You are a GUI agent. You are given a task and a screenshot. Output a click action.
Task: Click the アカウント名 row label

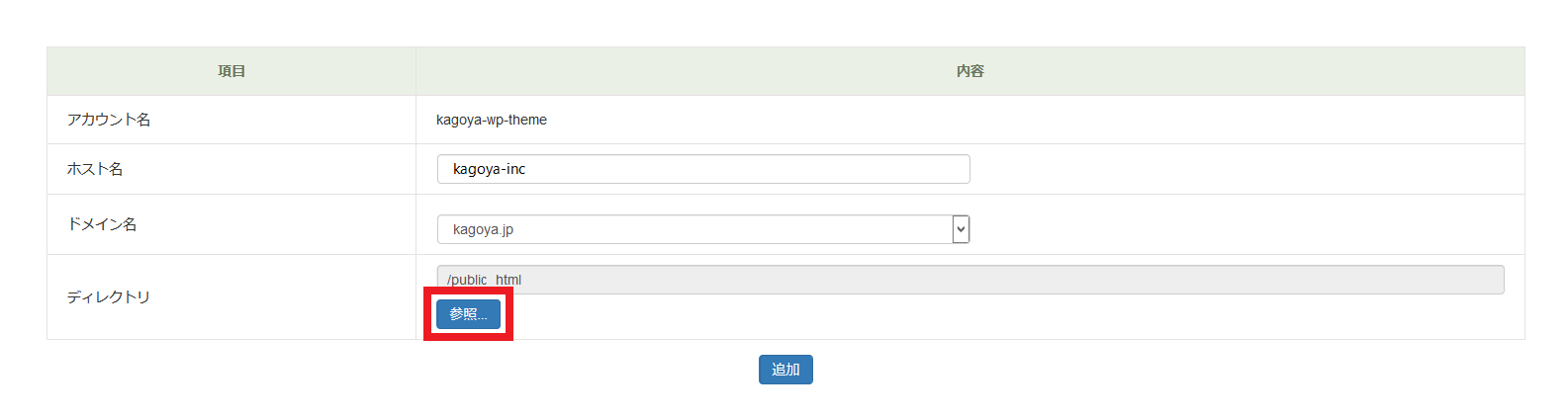(109, 120)
